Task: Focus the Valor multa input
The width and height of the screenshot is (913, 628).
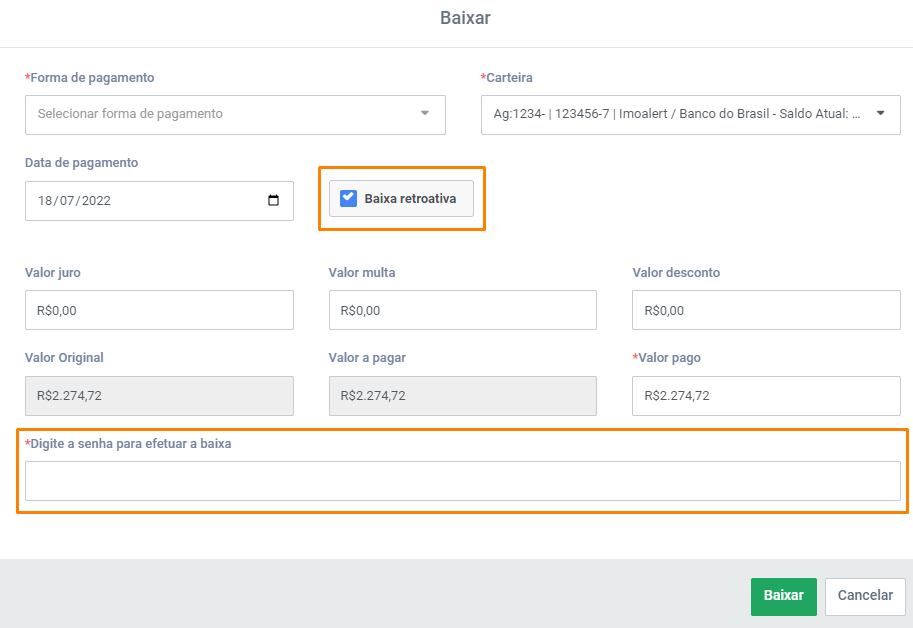Action: pos(462,310)
